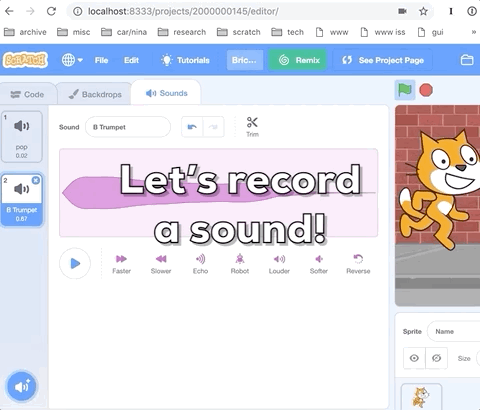The height and width of the screenshot is (410, 480).
Task: Bookmark this page with the star
Action: point(423,11)
